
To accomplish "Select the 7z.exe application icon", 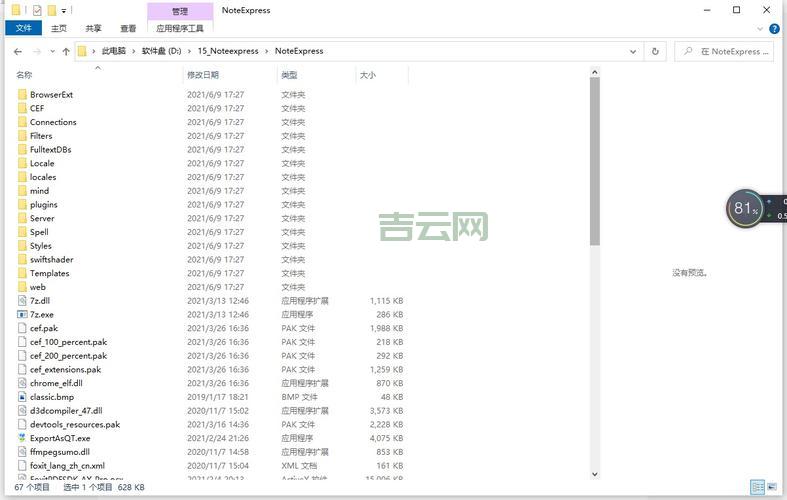I will click(22, 314).
